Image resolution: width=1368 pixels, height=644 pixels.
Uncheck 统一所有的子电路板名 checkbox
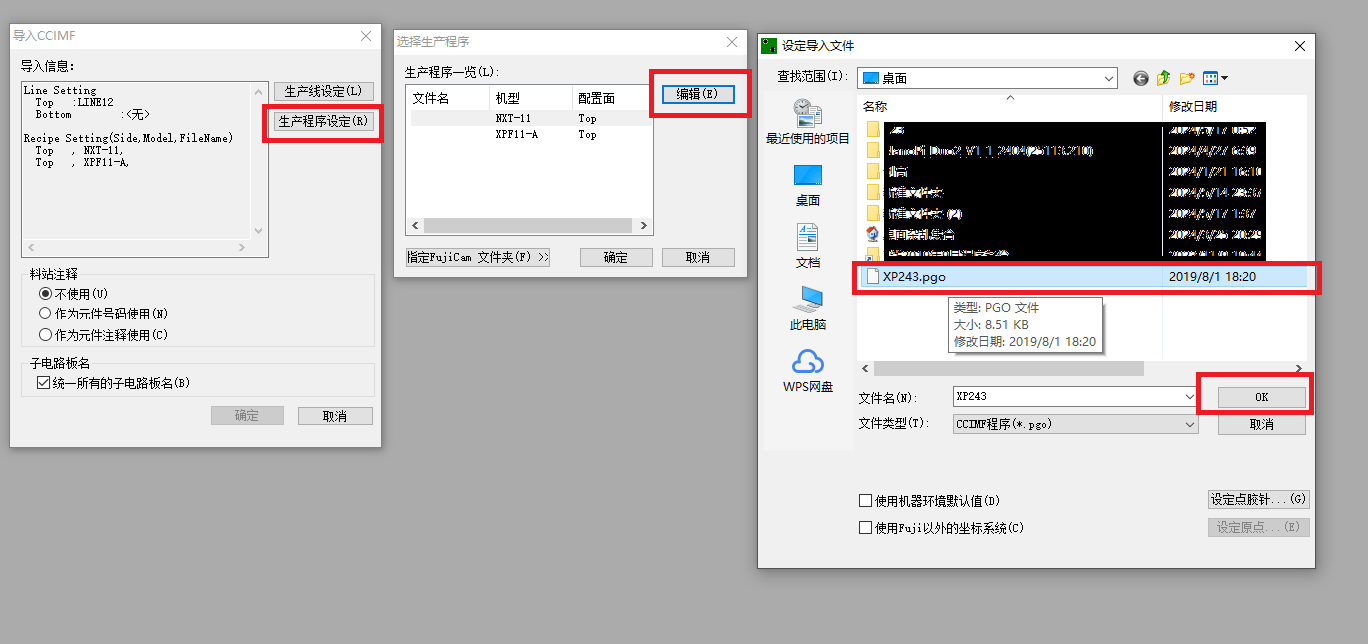[43, 383]
